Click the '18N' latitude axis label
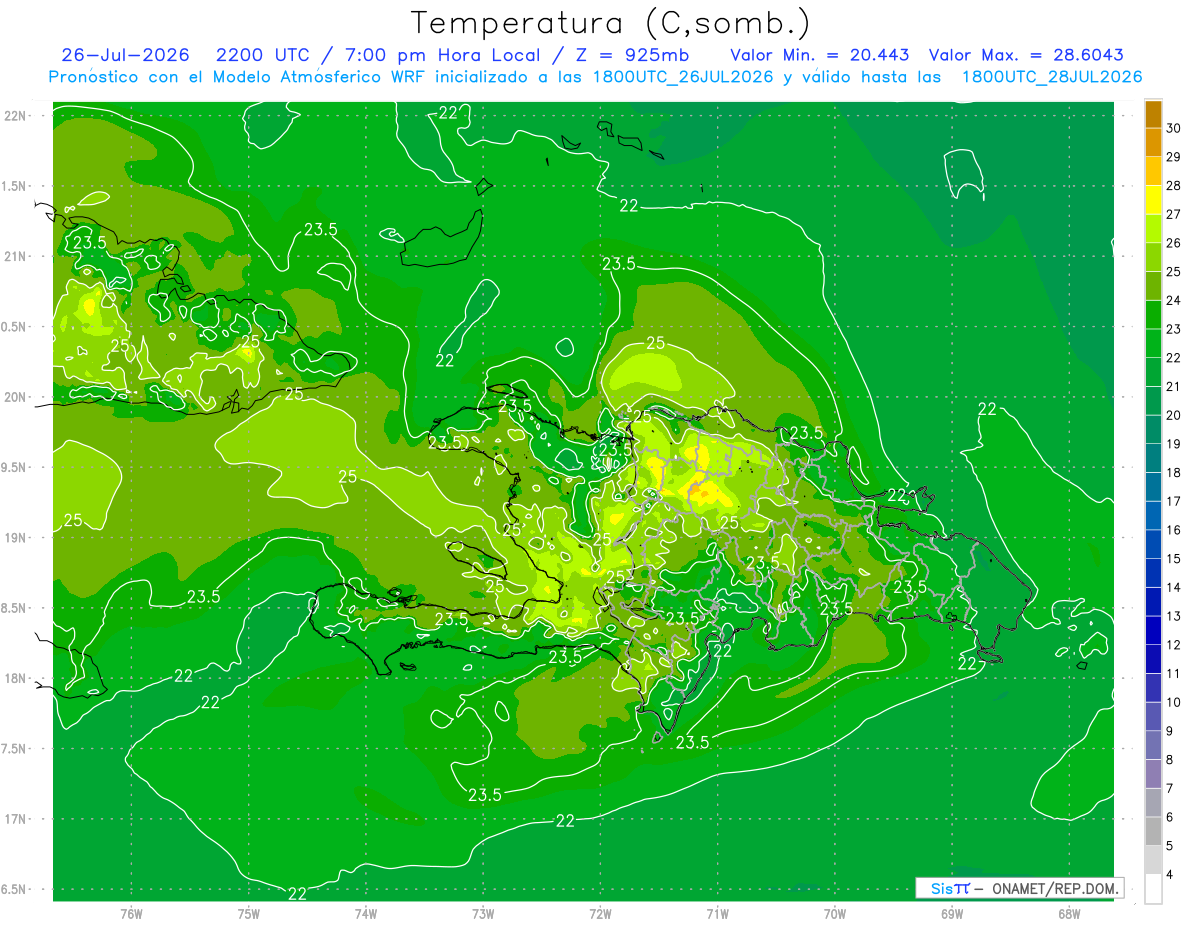The width and height of the screenshot is (1200, 927). (16, 678)
